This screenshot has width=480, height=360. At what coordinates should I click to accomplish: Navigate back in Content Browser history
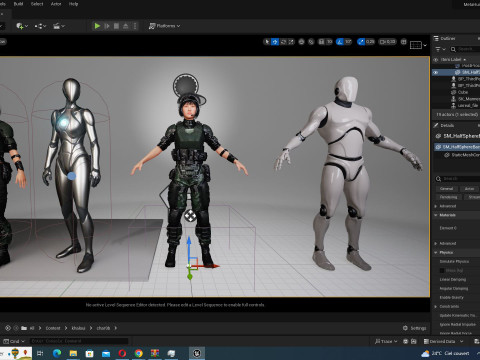coord(8,328)
